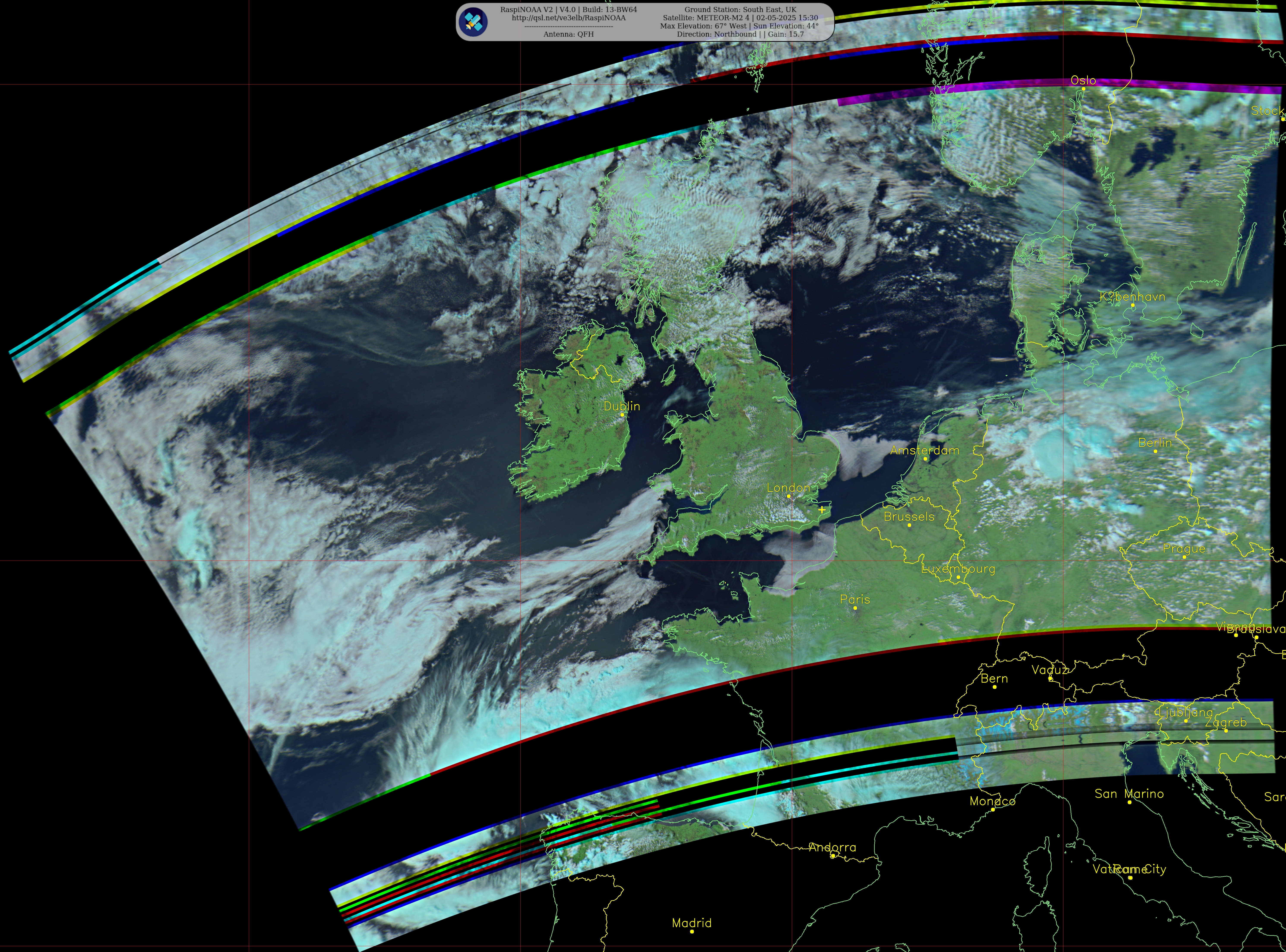Click the Oslo city label

1083,81
